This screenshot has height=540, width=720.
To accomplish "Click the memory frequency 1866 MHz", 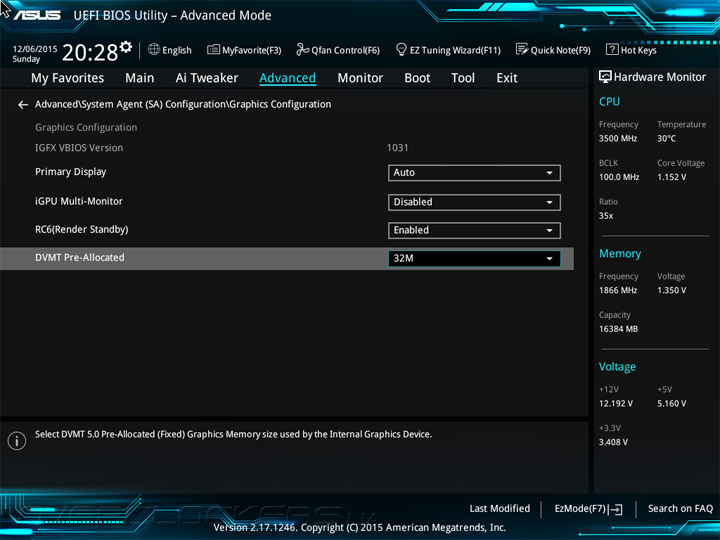I will (x=618, y=291).
